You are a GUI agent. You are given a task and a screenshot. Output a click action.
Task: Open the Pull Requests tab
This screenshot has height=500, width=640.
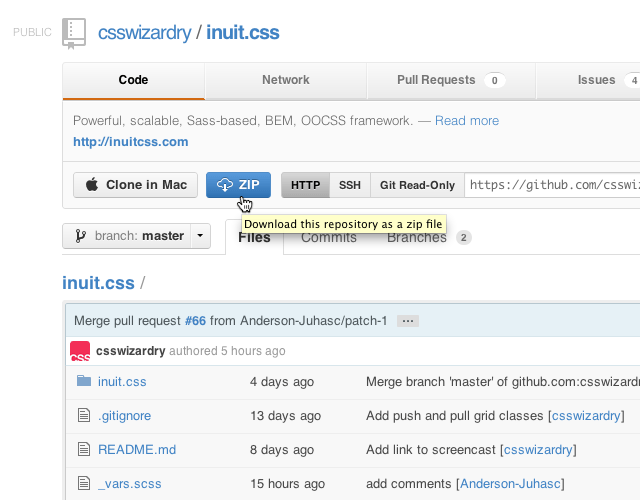(x=451, y=80)
